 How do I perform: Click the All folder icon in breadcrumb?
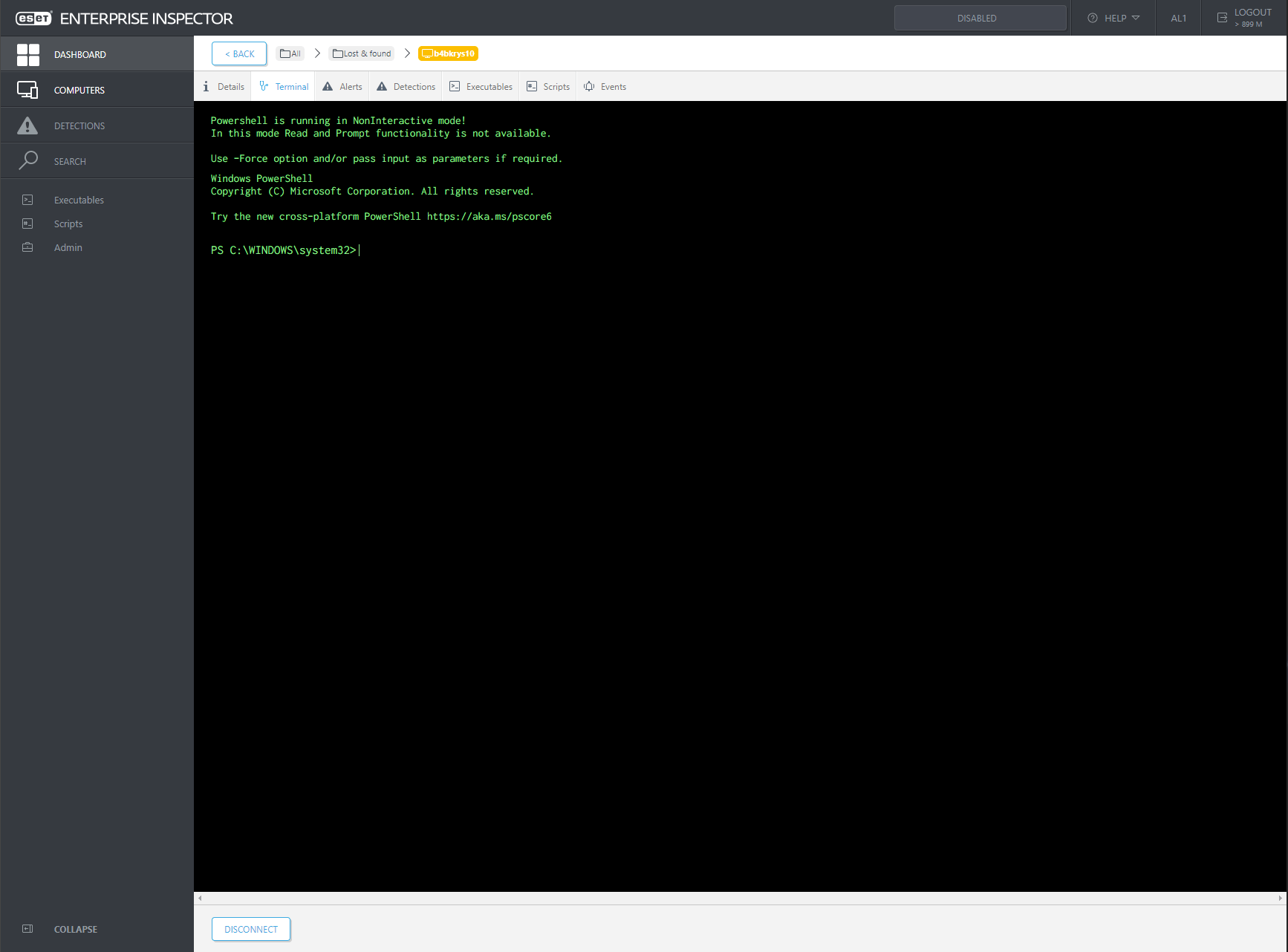tap(285, 53)
